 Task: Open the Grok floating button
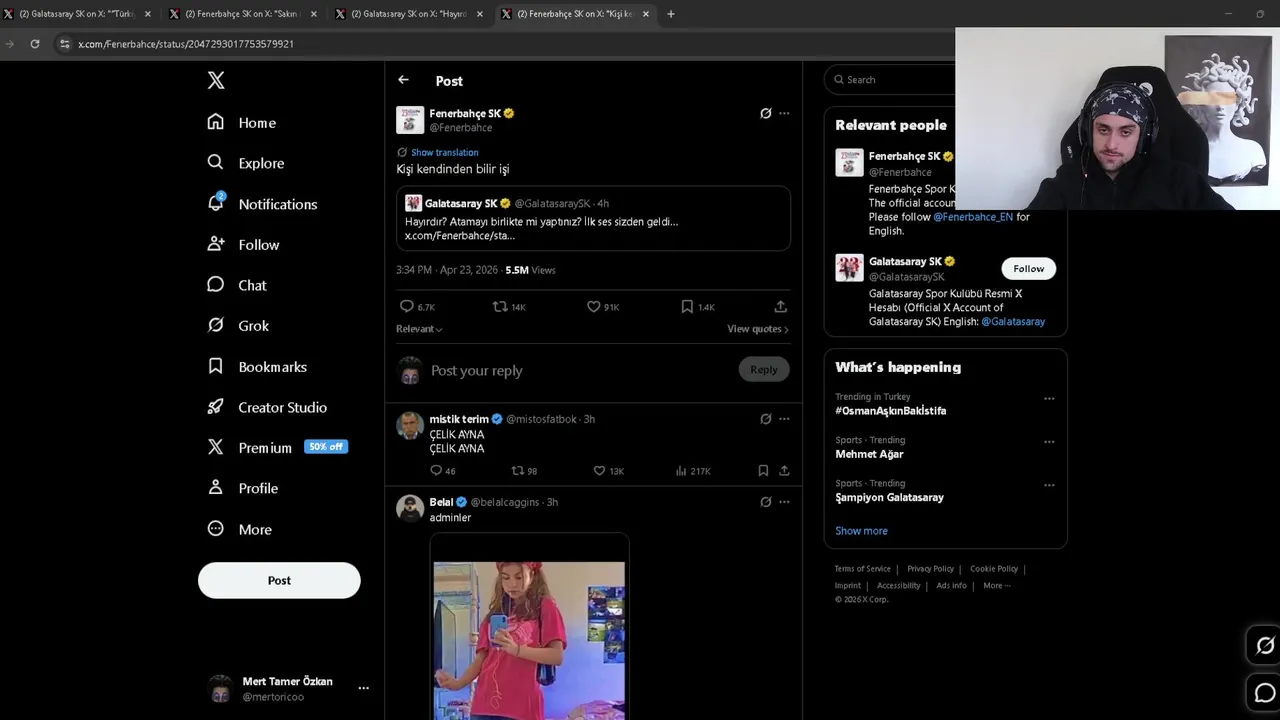coord(1264,646)
